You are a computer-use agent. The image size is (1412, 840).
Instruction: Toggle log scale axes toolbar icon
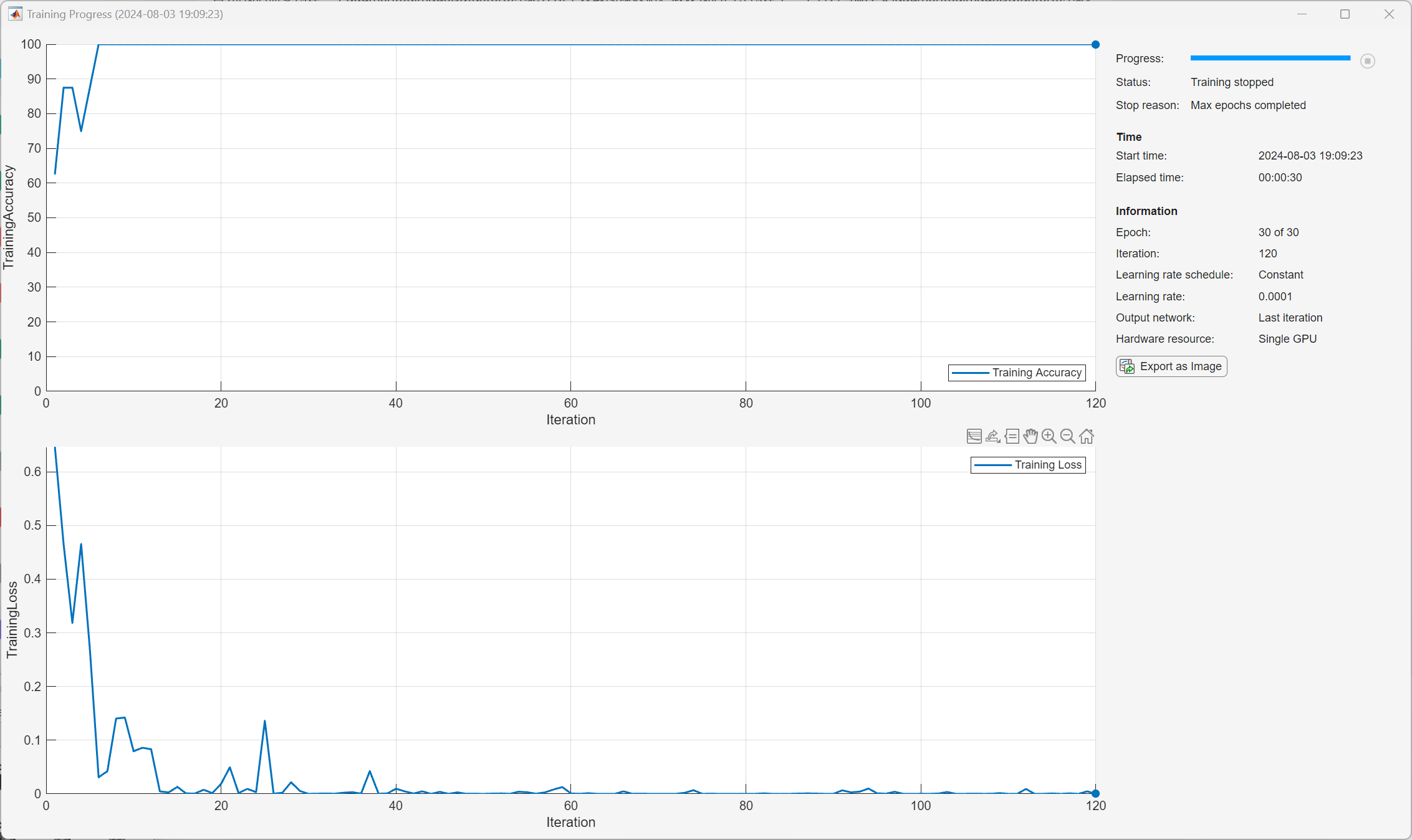coord(974,436)
